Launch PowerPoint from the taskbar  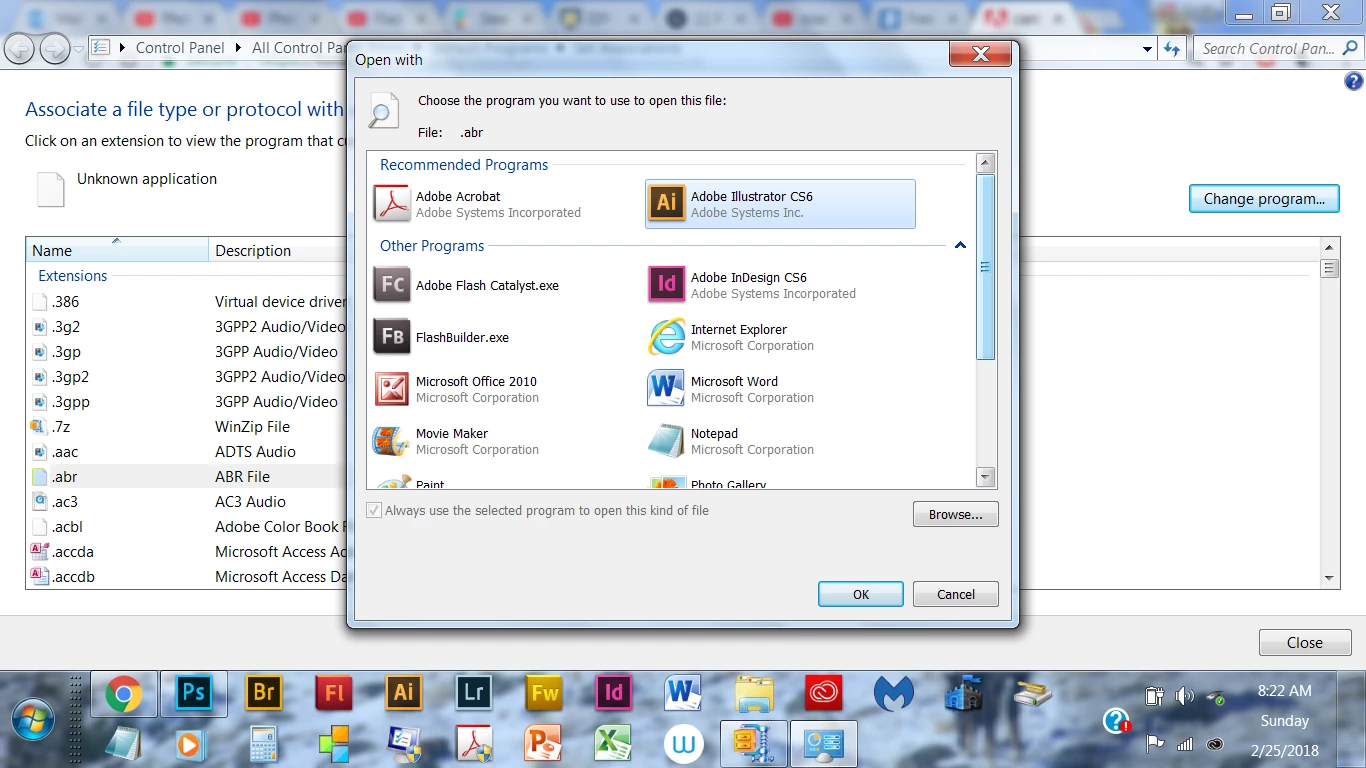(x=544, y=744)
